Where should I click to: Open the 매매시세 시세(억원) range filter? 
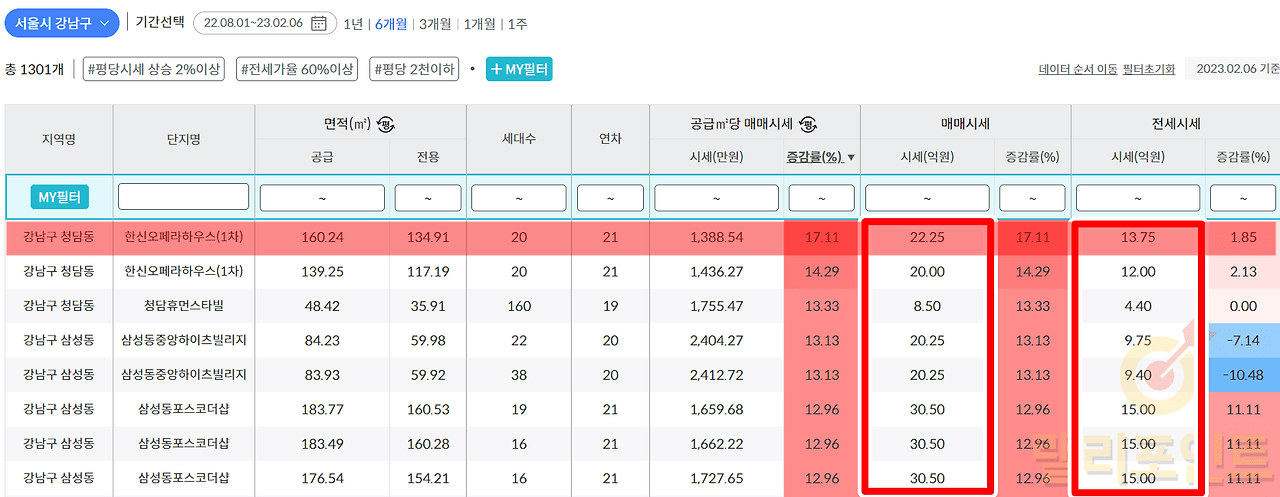click(x=926, y=198)
